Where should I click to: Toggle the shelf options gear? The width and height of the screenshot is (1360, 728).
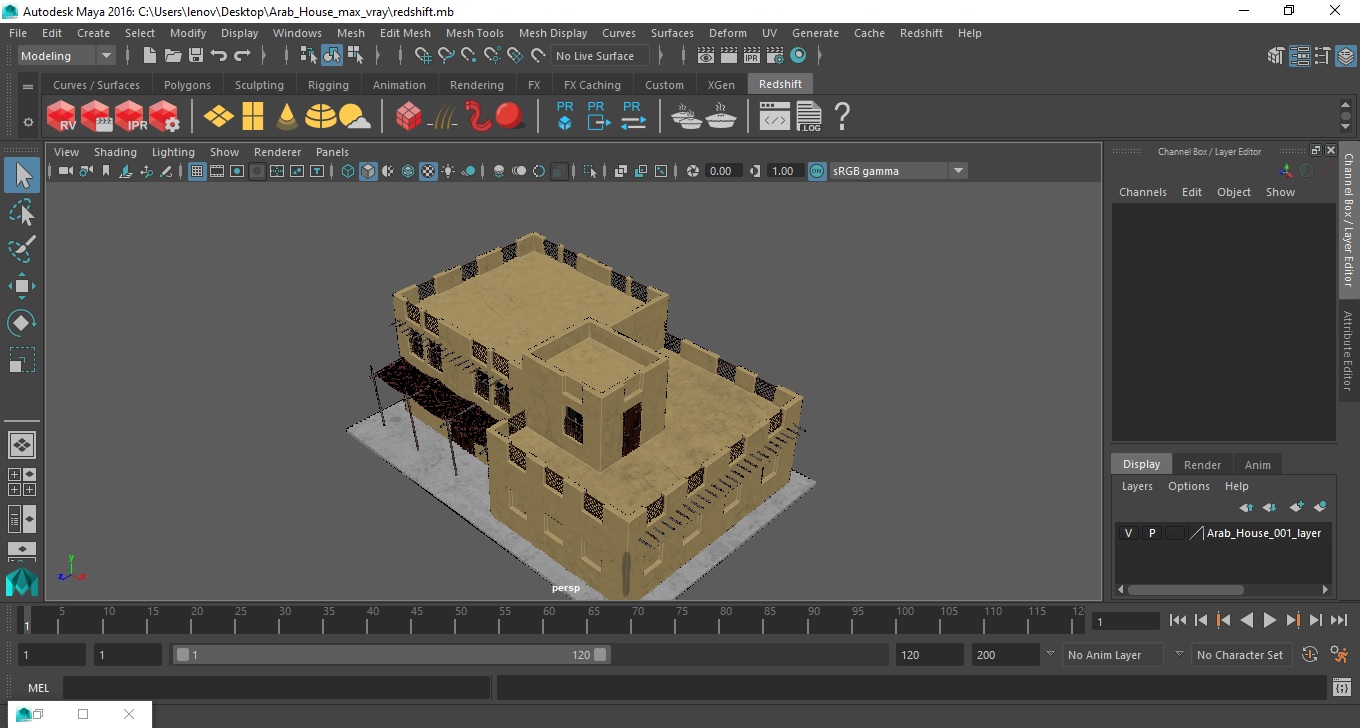pyautogui.click(x=28, y=122)
